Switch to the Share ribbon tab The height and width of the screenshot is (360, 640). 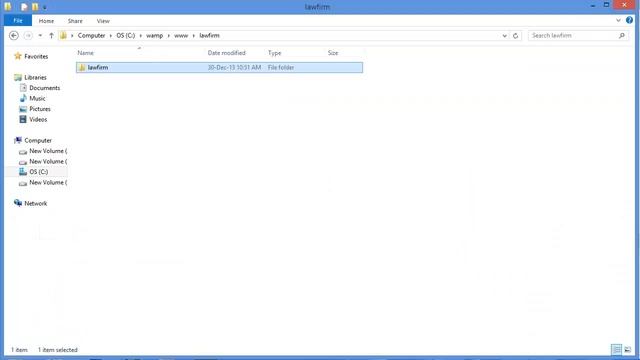click(x=75, y=21)
